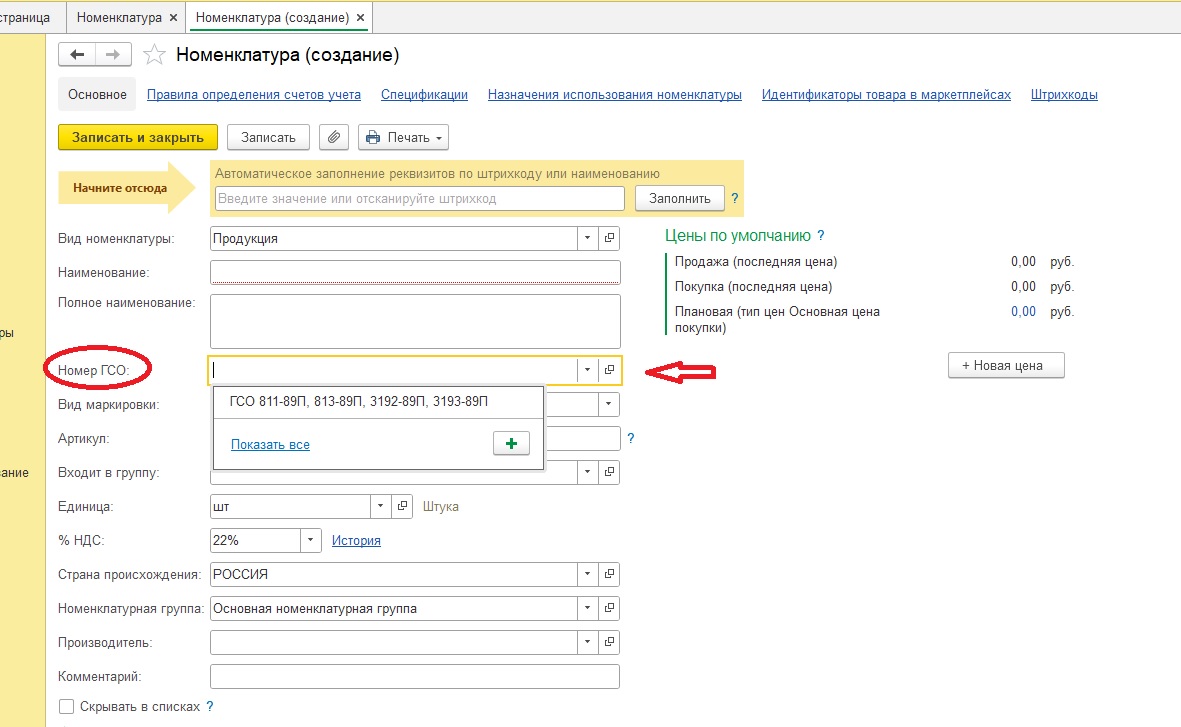Toggle the Скрывать в списках checkbox
The height and width of the screenshot is (727, 1181).
click(66, 706)
